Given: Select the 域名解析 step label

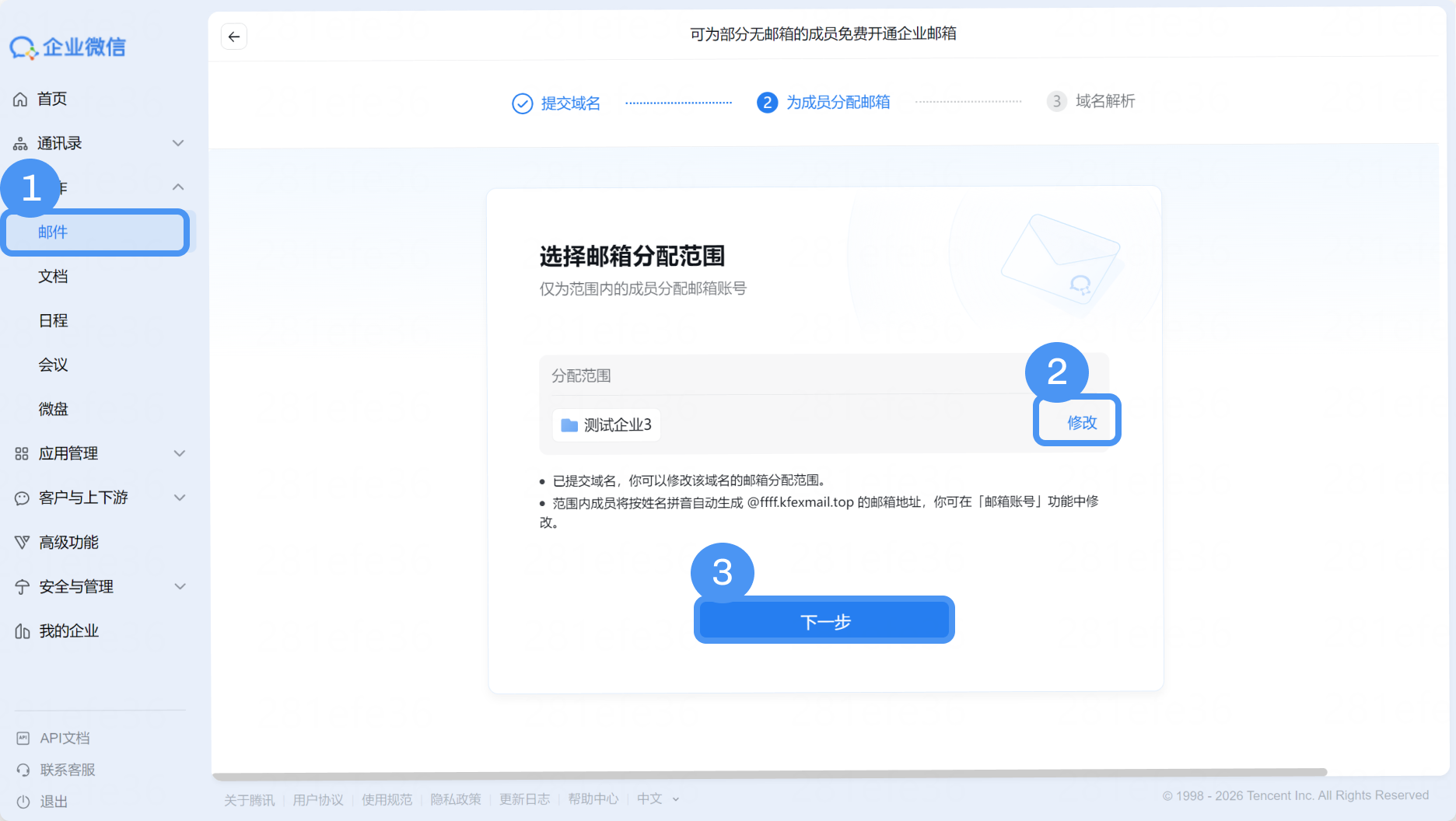Looking at the screenshot, I should (x=1105, y=101).
